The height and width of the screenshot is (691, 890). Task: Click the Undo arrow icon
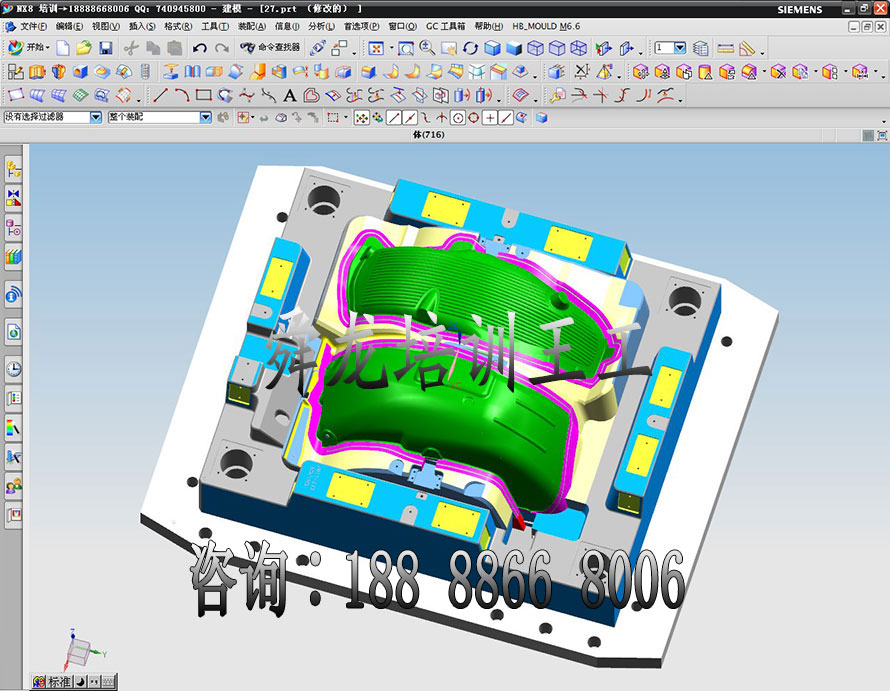tap(200, 48)
